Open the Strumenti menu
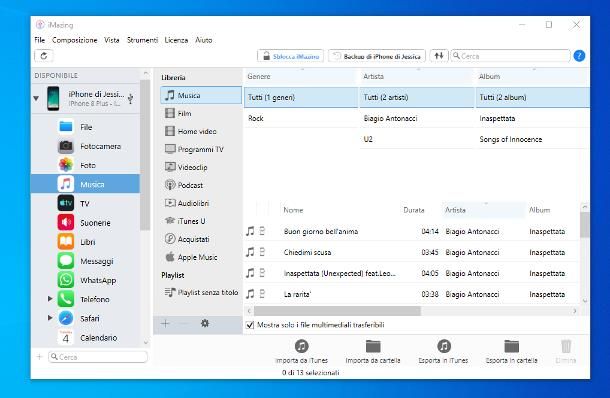Screen dimensions: 610x398 point(142,40)
